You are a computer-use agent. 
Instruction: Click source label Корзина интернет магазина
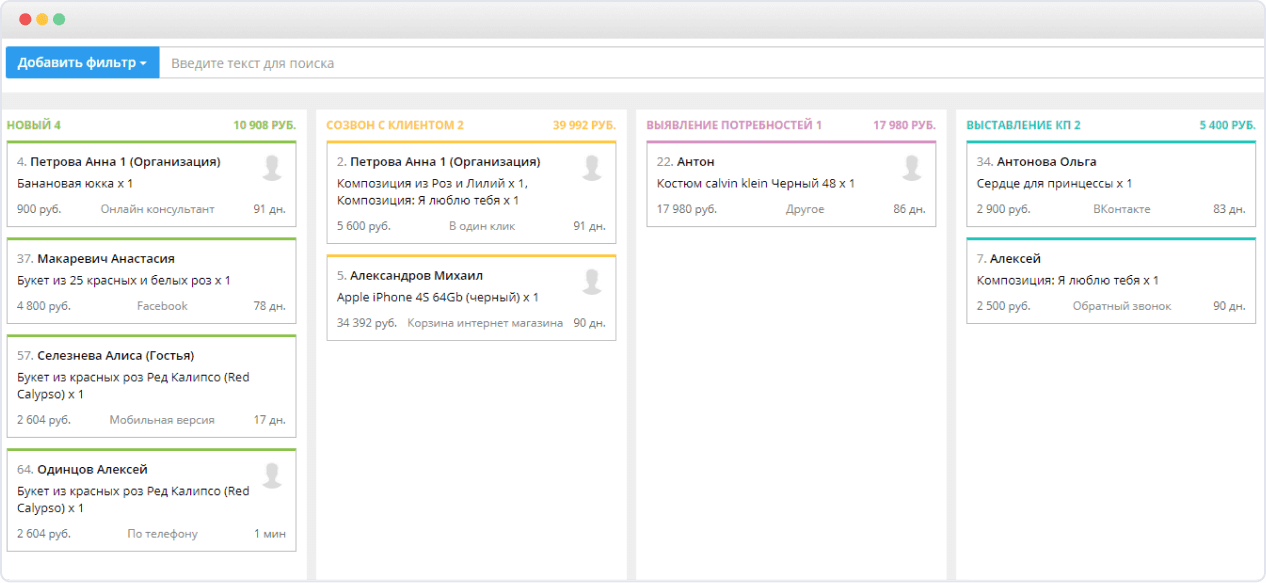[485, 323]
